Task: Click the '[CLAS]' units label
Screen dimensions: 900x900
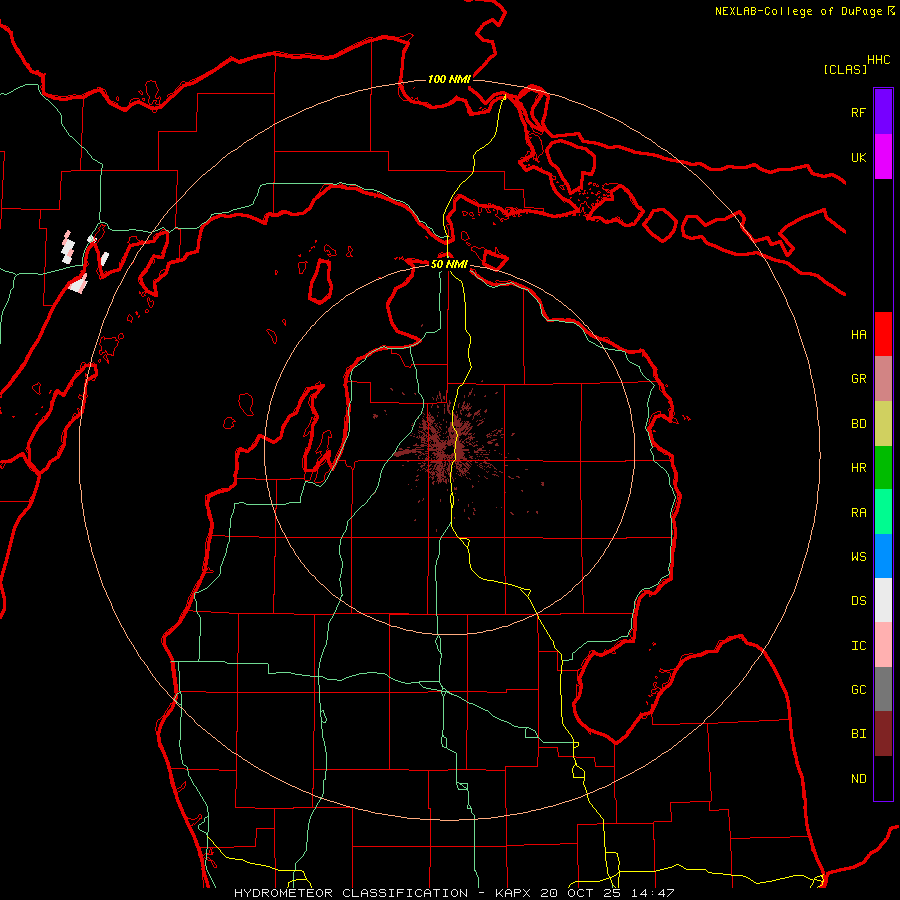Action: click(x=845, y=69)
